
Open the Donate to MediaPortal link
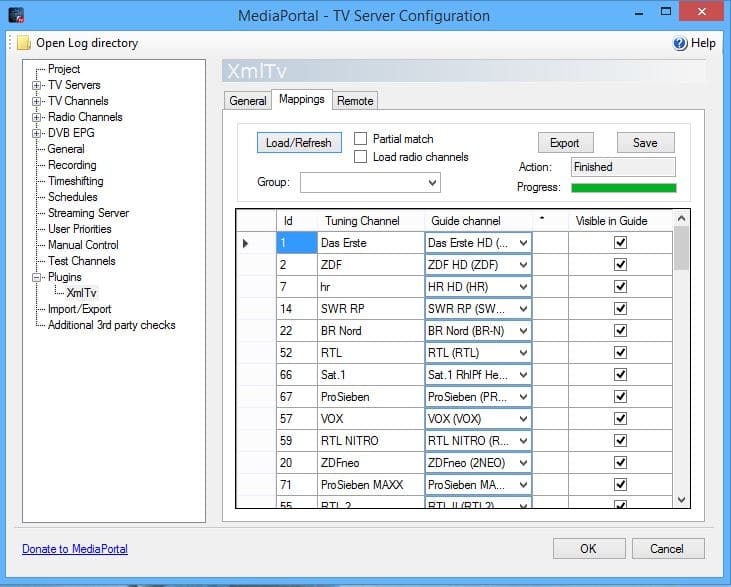tap(75, 549)
